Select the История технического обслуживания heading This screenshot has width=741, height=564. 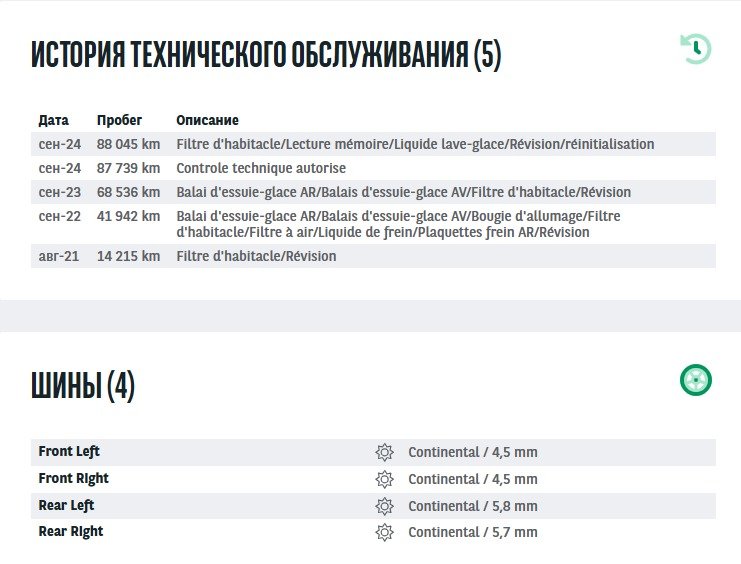click(266, 55)
